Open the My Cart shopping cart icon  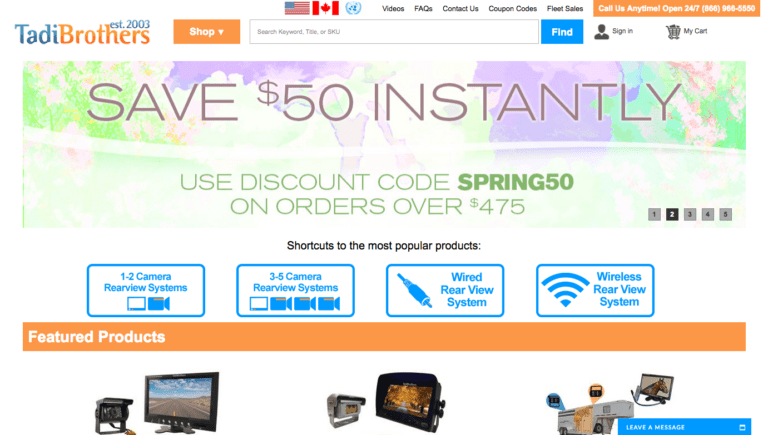click(x=673, y=32)
